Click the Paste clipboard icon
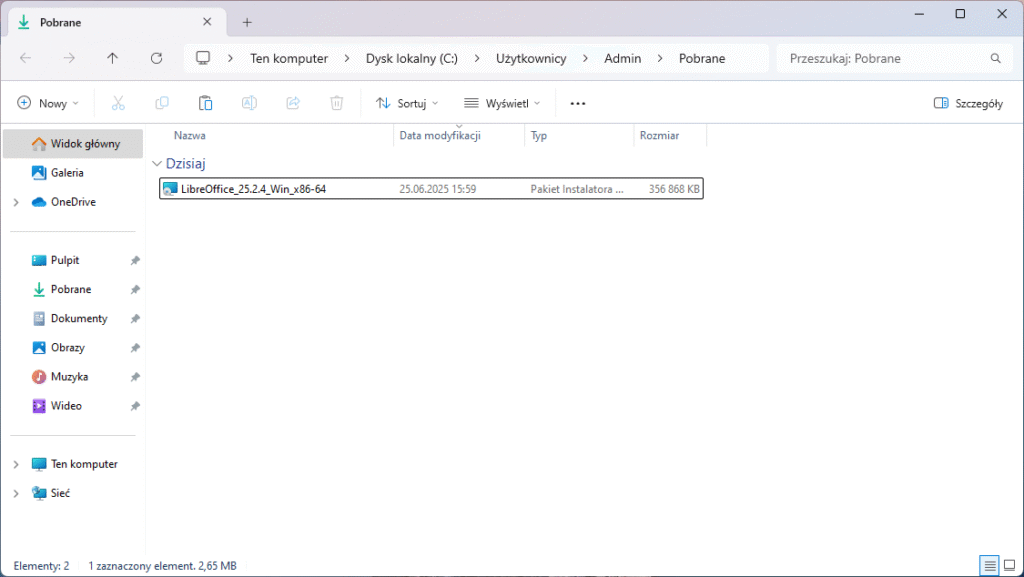Image resolution: width=1024 pixels, height=577 pixels. [205, 103]
